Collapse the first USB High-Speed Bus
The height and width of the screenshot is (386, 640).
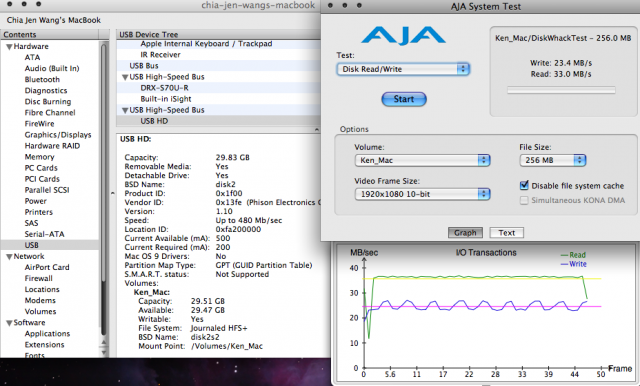(125, 77)
